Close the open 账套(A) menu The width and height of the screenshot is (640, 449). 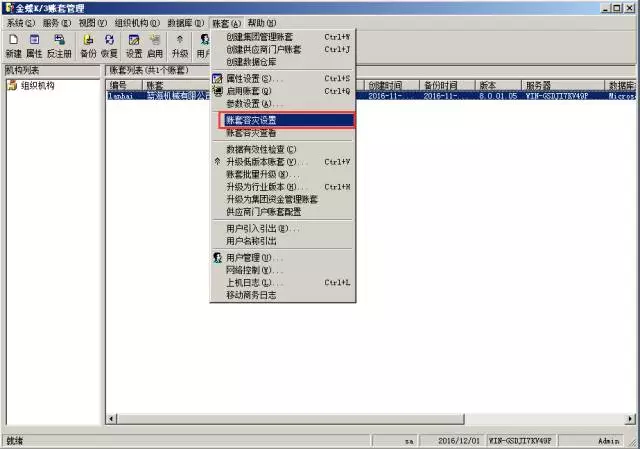227,23
